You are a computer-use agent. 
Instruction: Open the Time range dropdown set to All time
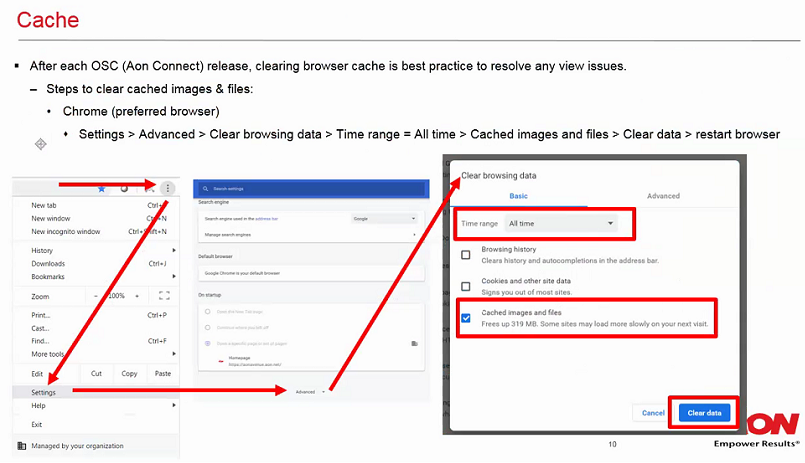coord(561,223)
